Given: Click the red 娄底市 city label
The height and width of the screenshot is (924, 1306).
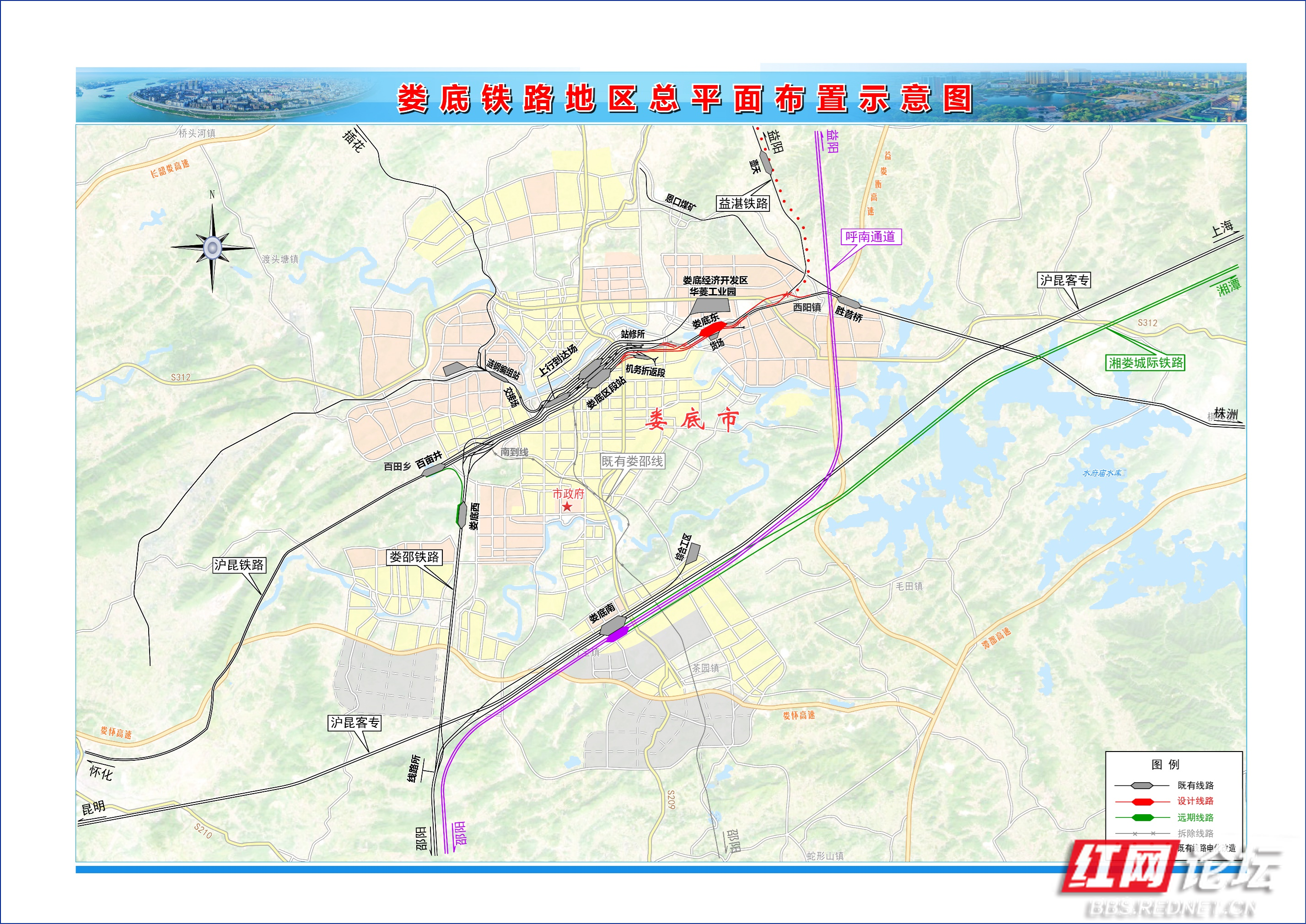Looking at the screenshot, I should (691, 419).
